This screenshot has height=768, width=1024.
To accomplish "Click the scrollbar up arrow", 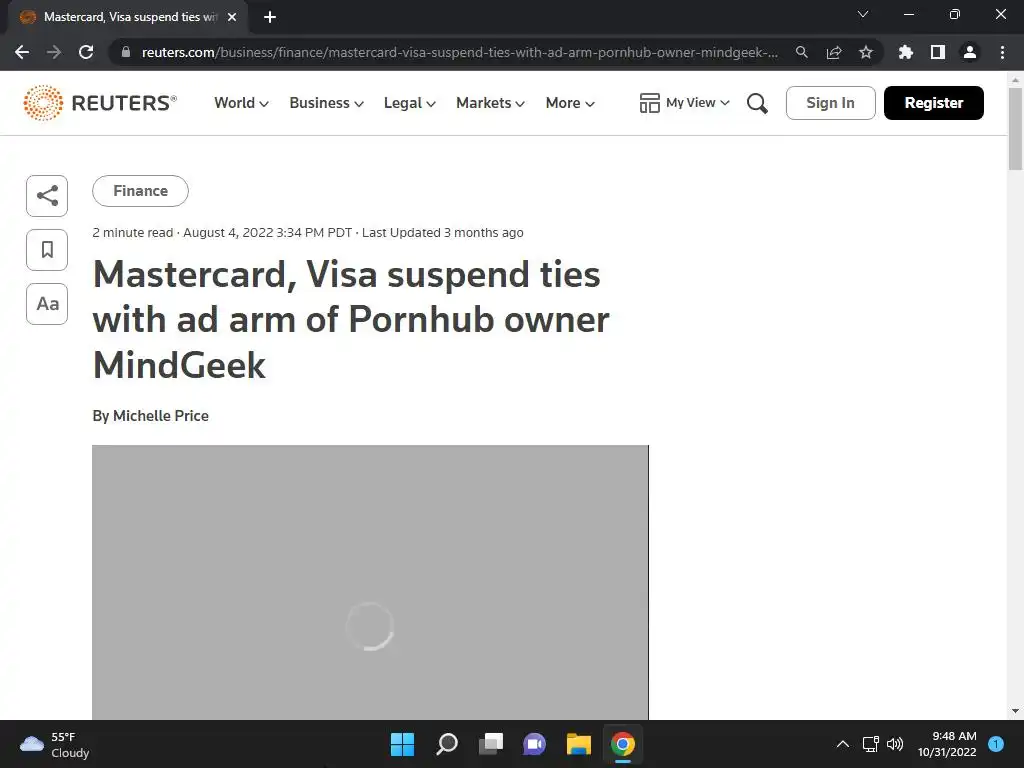I will click(x=1015, y=80).
